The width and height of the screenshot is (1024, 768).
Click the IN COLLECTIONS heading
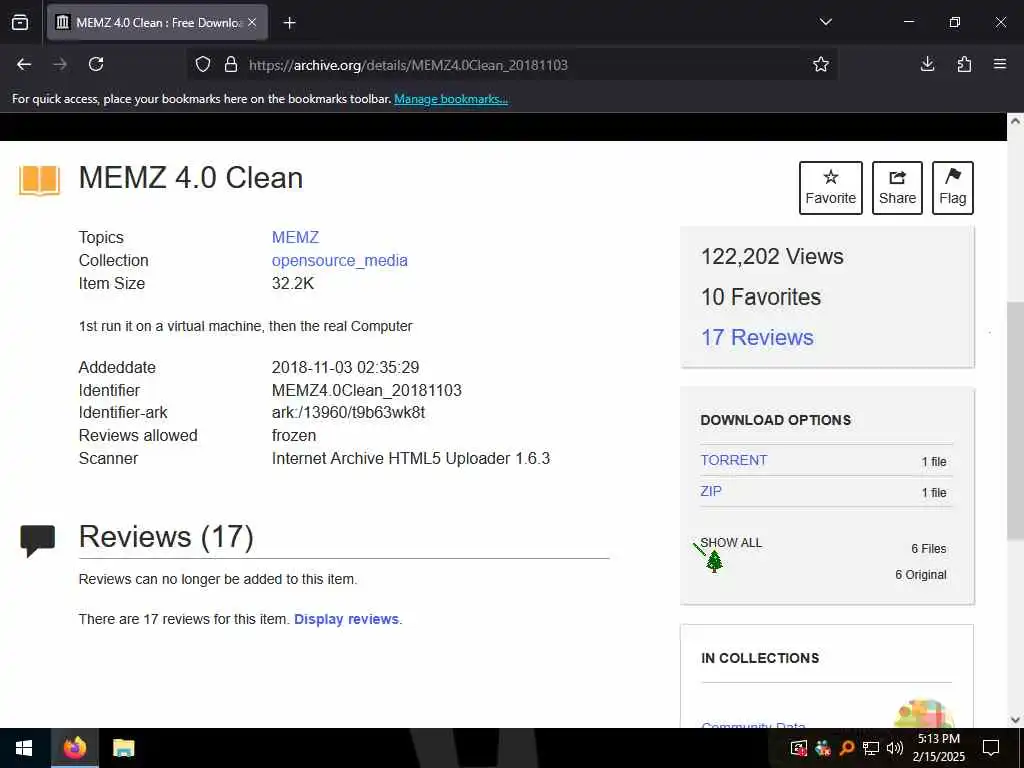(760, 658)
